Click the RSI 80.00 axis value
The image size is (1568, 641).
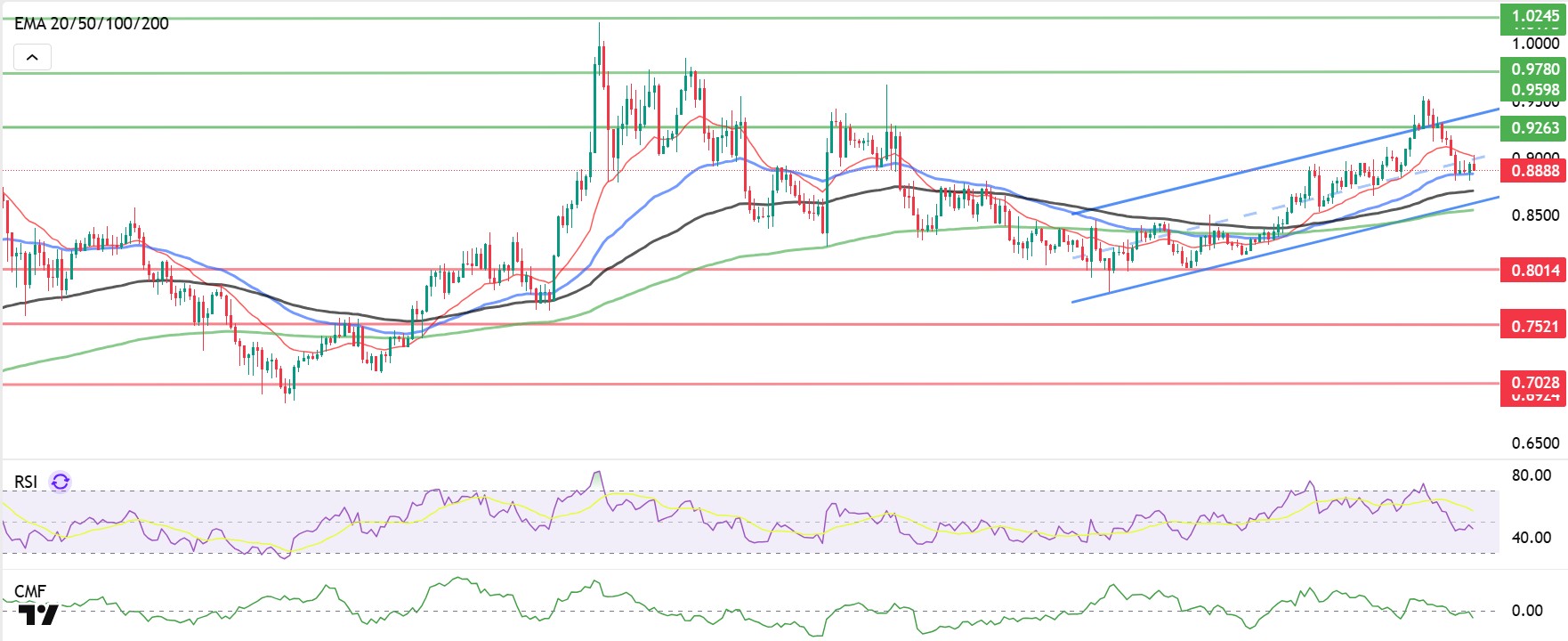pos(1532,475)
